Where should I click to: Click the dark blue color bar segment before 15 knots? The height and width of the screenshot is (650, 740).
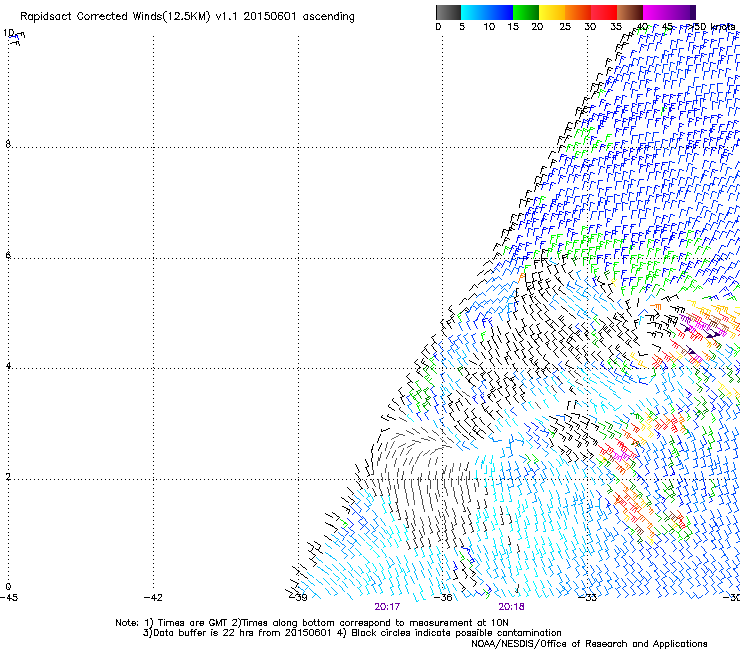point(500,12)
